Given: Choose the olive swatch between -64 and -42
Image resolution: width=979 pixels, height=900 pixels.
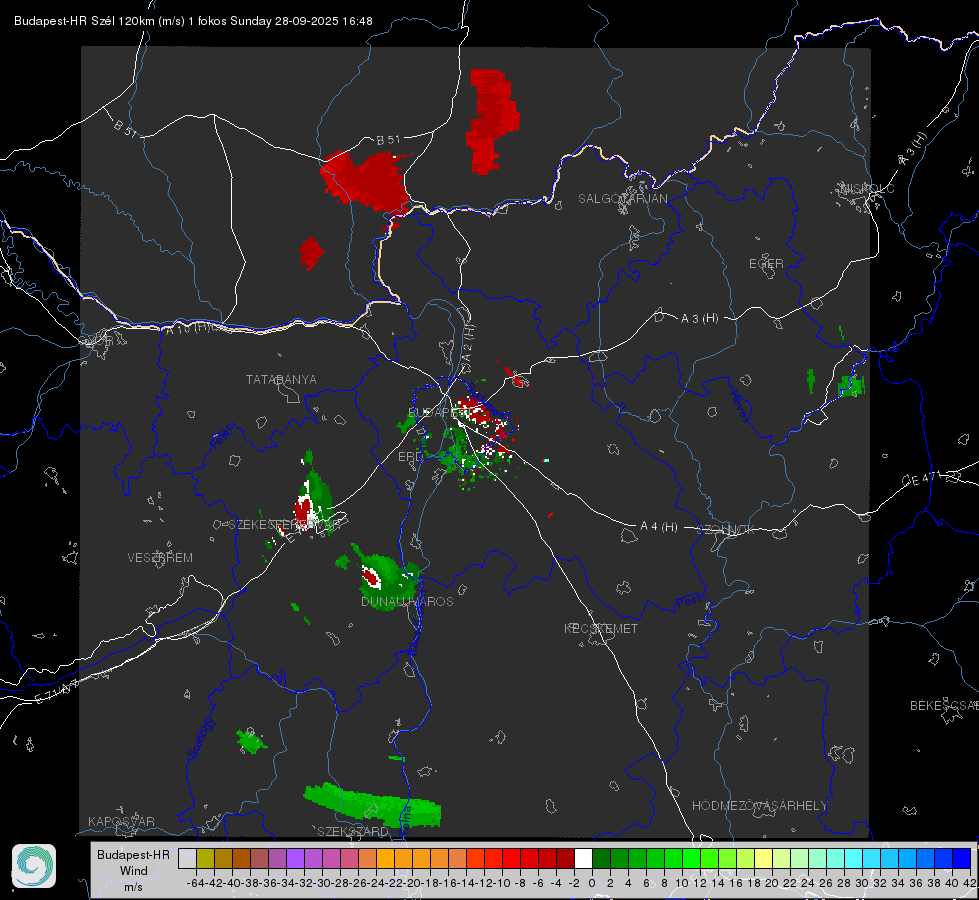Looking at the screenshot, I should 205,858.
